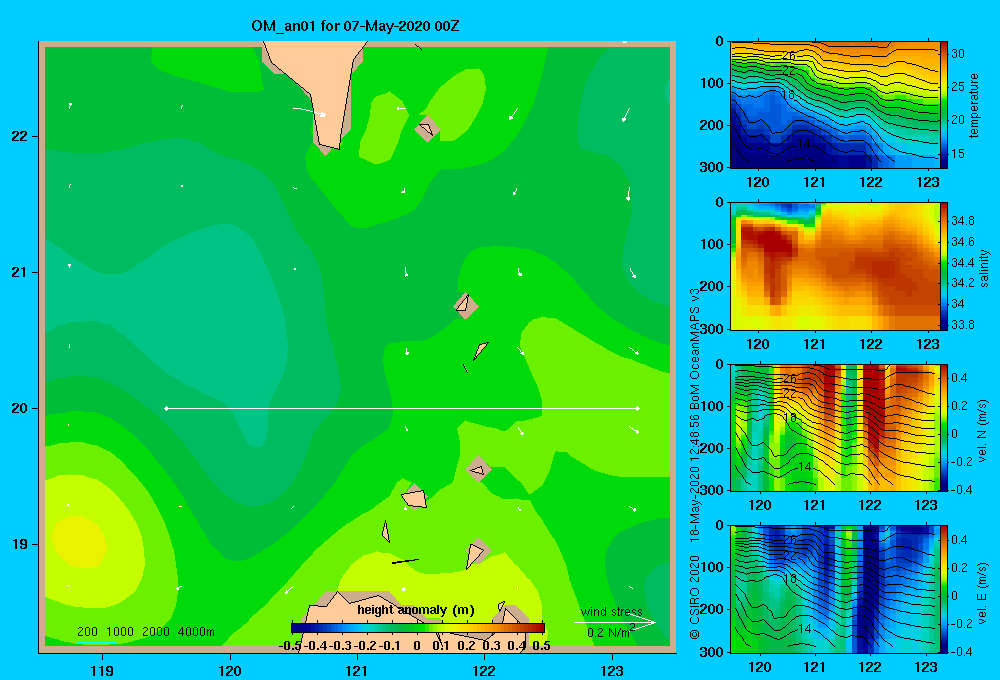This screenshot has height=680, width=1000.
Task: Click the "vel. E (m/s)" axis label
Action: [982, 593]
